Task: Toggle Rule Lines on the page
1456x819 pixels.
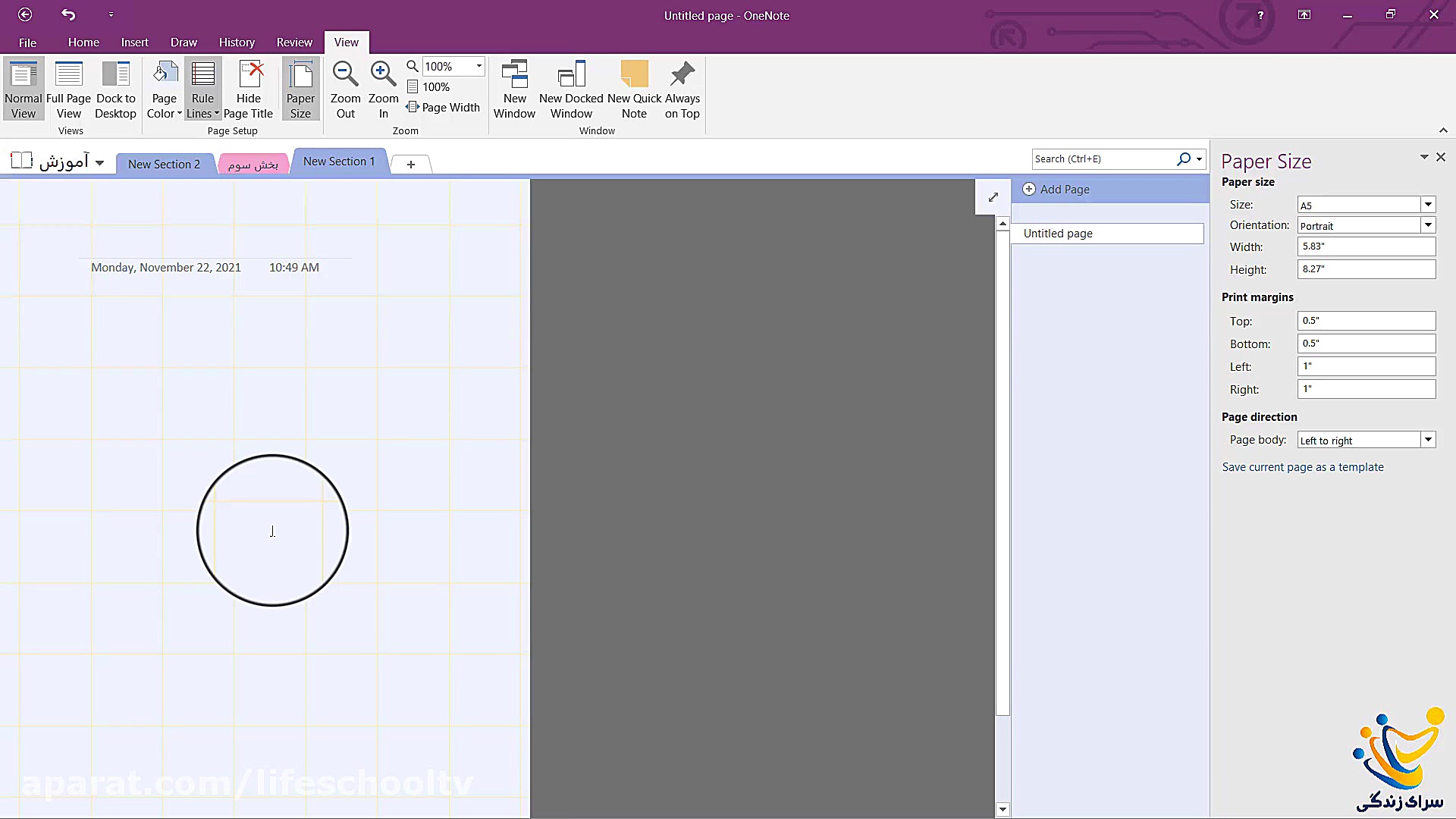Action: [x=202, y=74]
